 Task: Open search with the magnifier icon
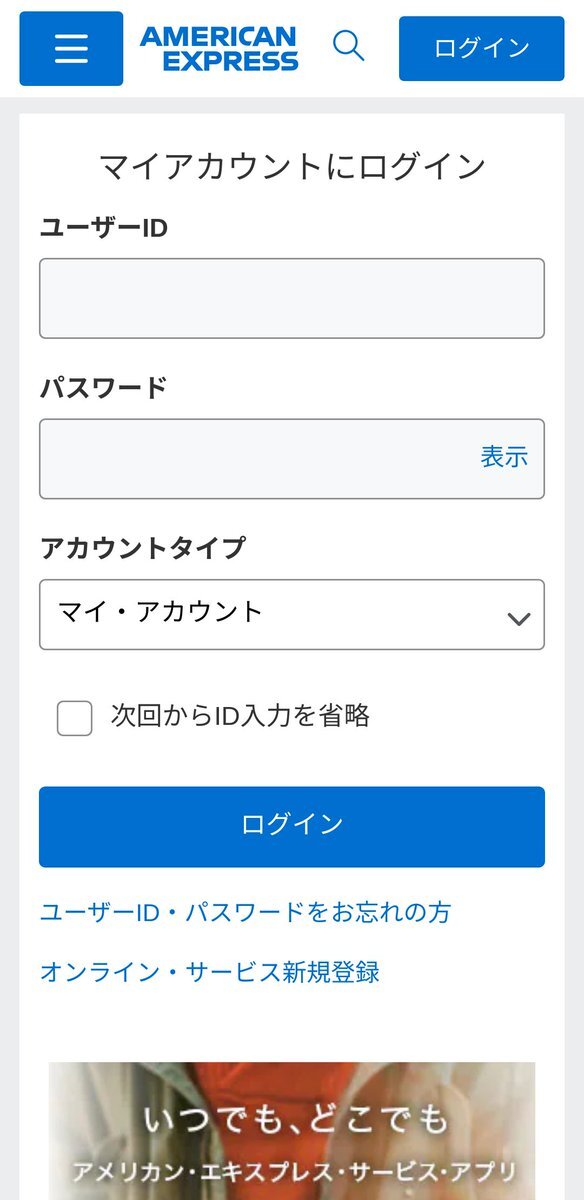(348, 46)
